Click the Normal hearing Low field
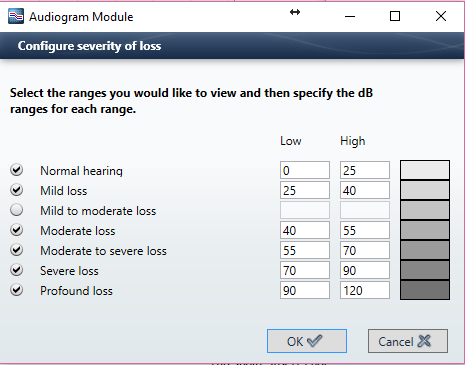This screenshot has height=365, width=465. pyautogui.click(x=305, y=170)
